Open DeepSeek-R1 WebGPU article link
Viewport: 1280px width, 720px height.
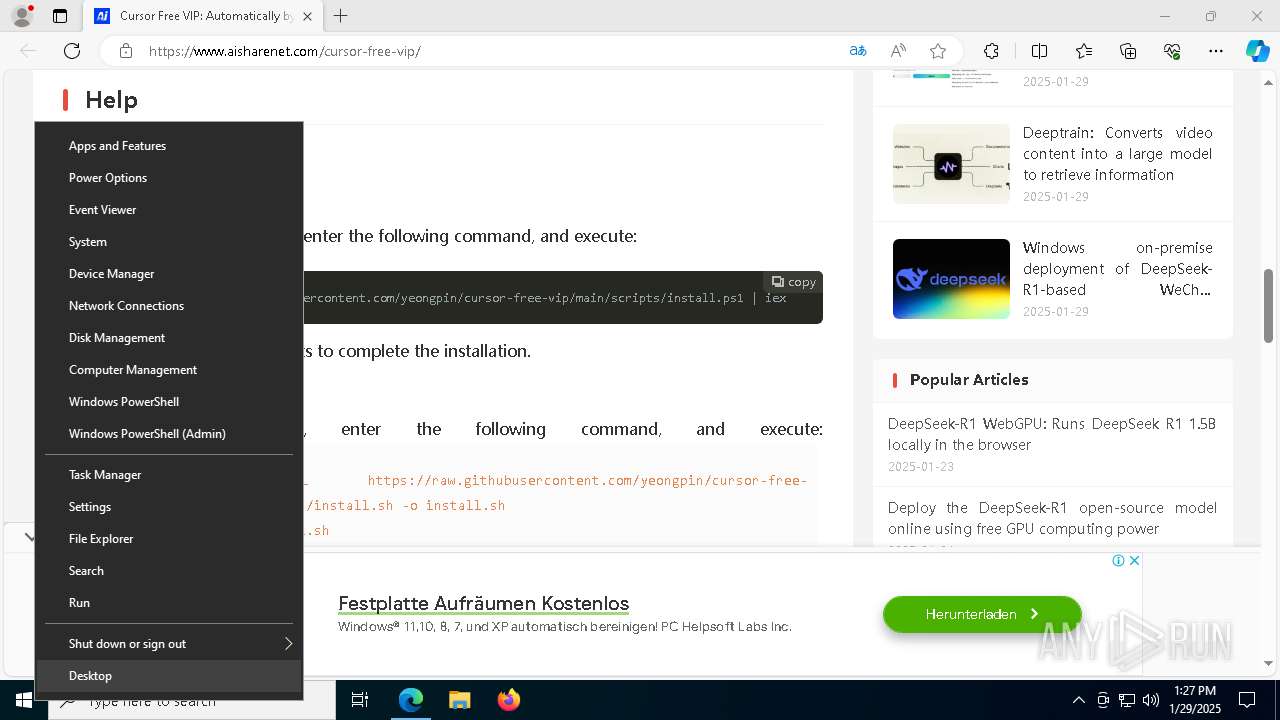click(x=1052, y=434)
